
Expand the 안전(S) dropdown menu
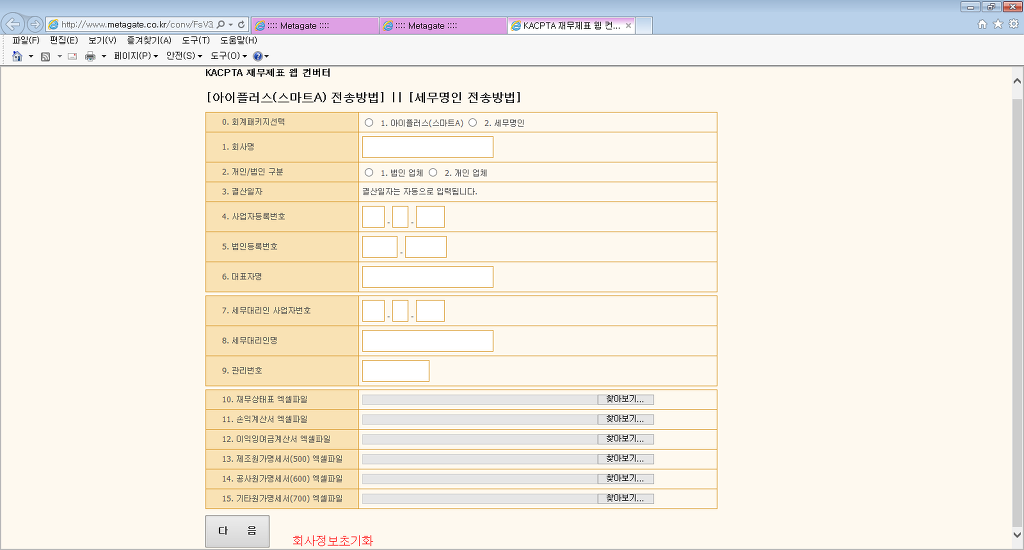click(184, 56)
